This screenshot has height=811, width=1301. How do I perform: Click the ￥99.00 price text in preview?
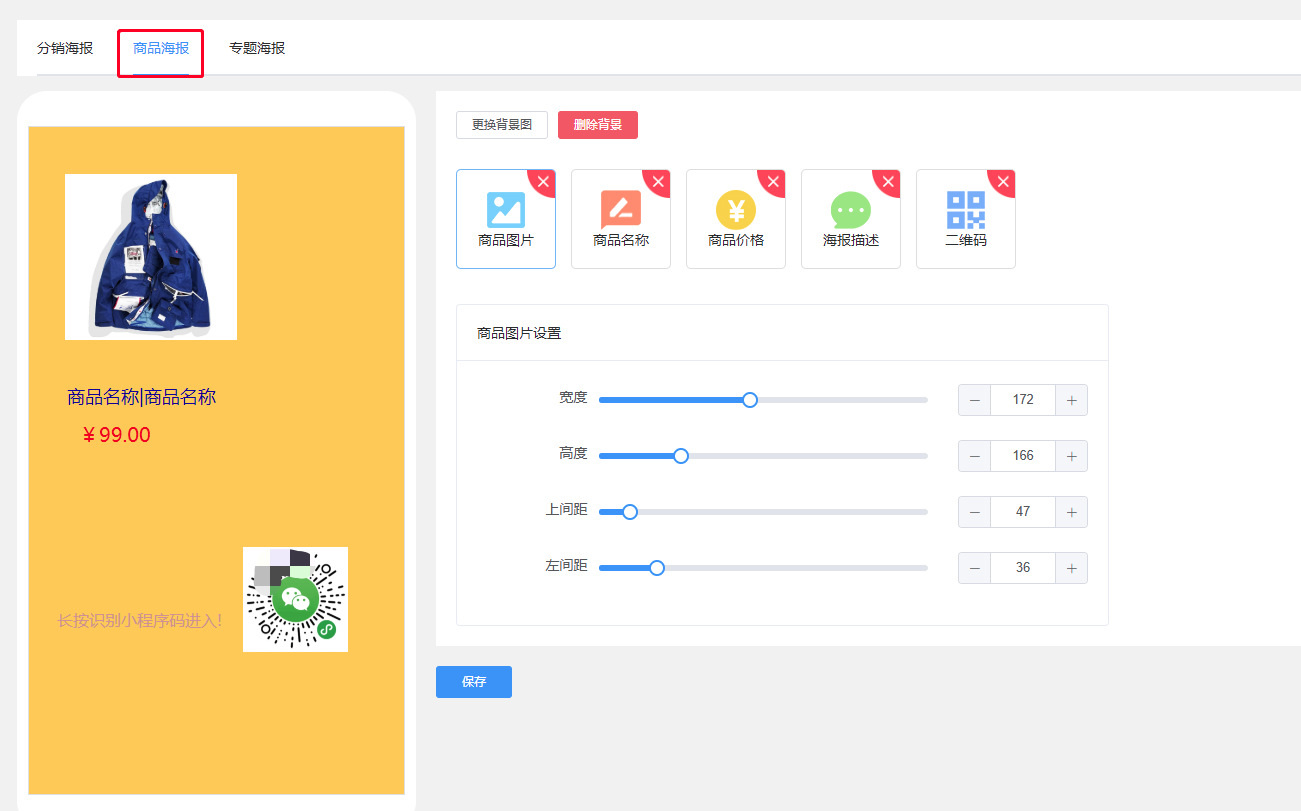click(x=116, y=435)
